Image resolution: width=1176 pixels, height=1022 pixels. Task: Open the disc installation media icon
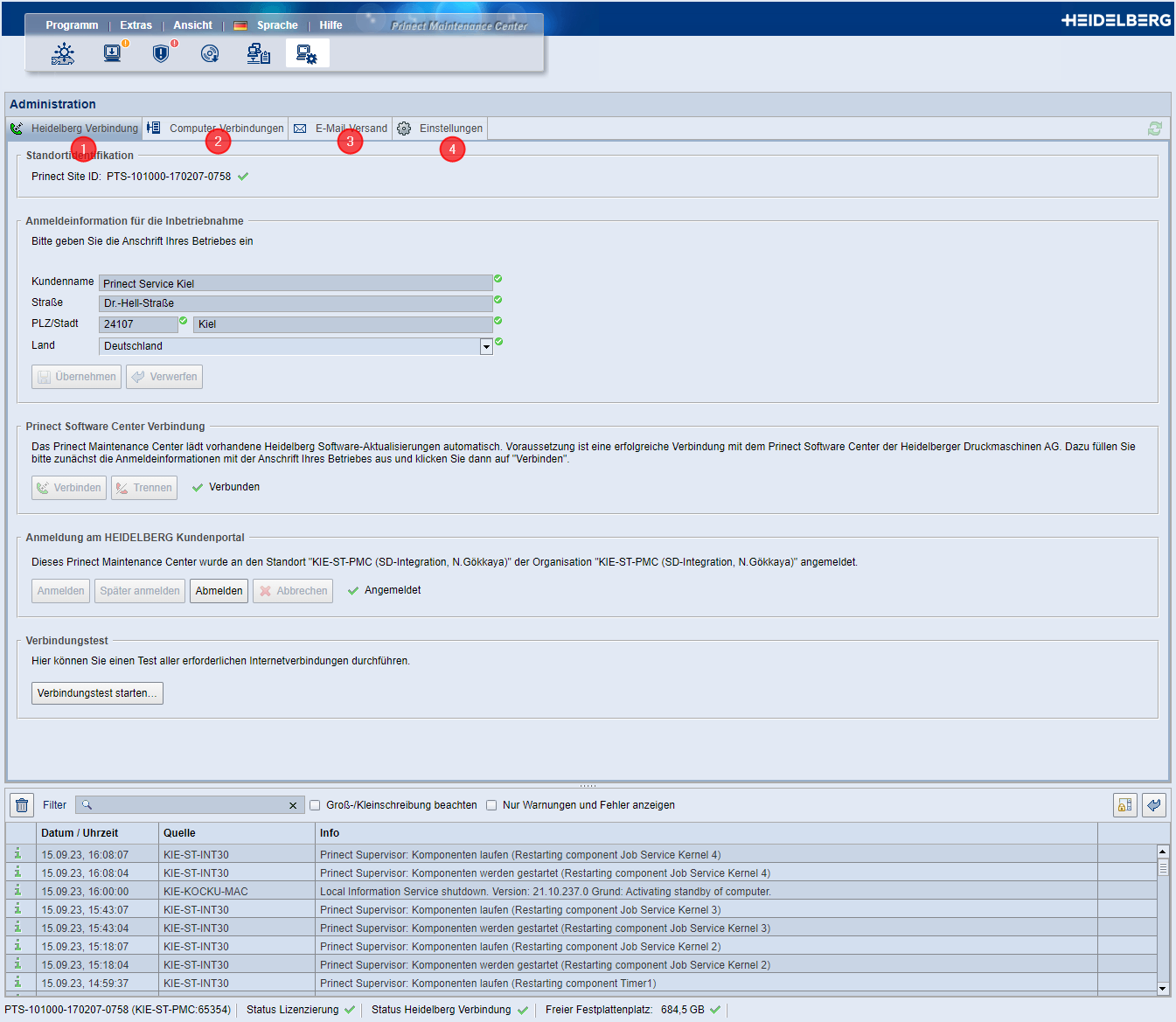(210, 54)
